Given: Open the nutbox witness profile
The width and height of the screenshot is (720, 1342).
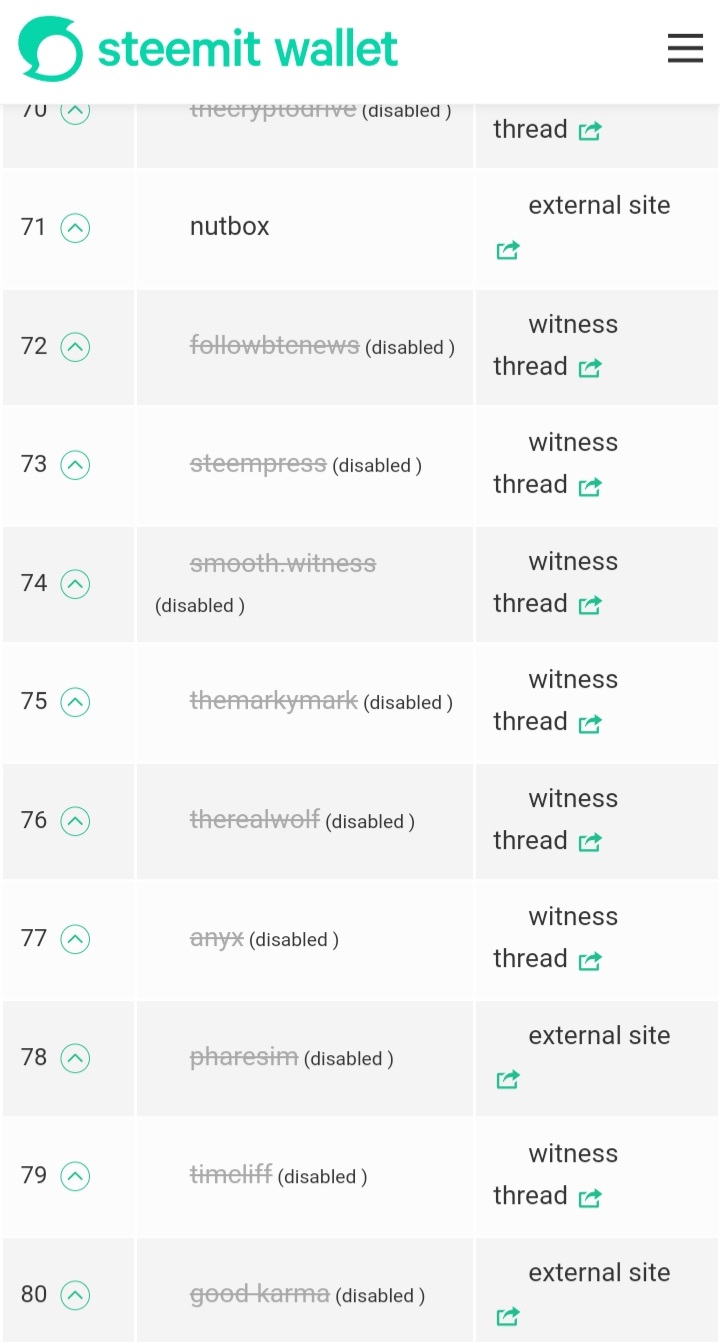Looking at the screenshot, I should (230, 227).
